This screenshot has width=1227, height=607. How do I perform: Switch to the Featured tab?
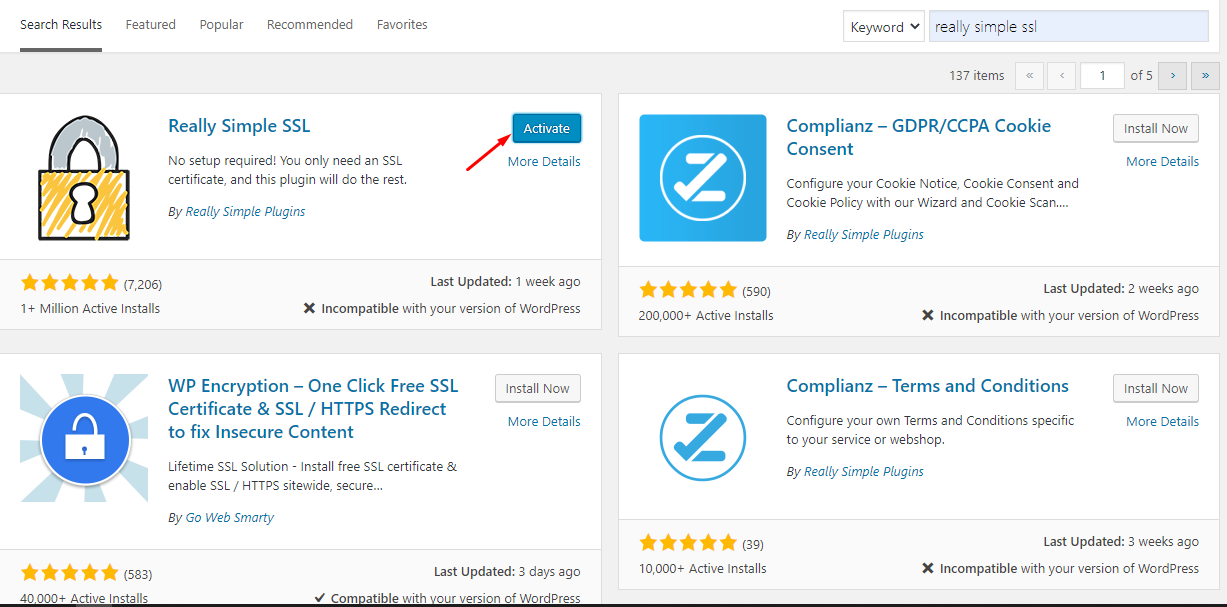coord(150,25)
